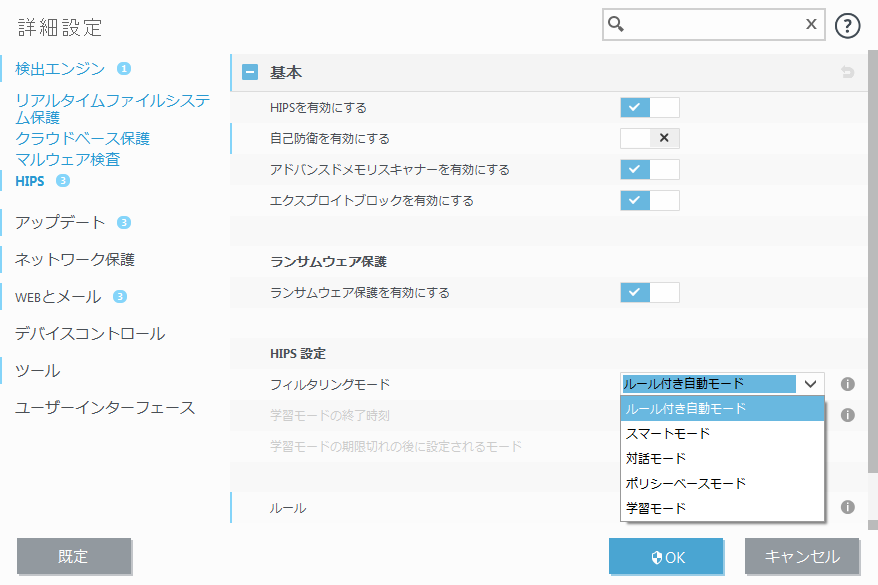
Task: Click info icon next to フィルタリングモード
Action: 847,384
